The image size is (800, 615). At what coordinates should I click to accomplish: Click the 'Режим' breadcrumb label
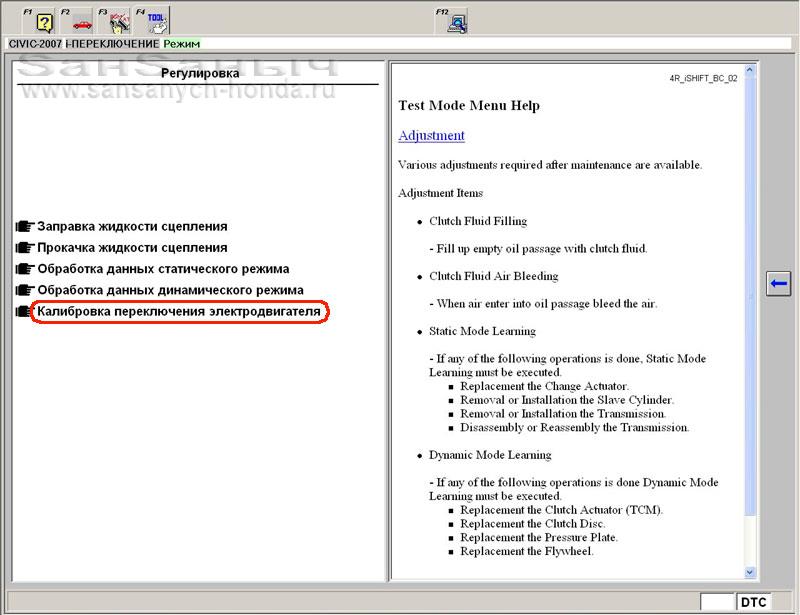pos(182,44)
